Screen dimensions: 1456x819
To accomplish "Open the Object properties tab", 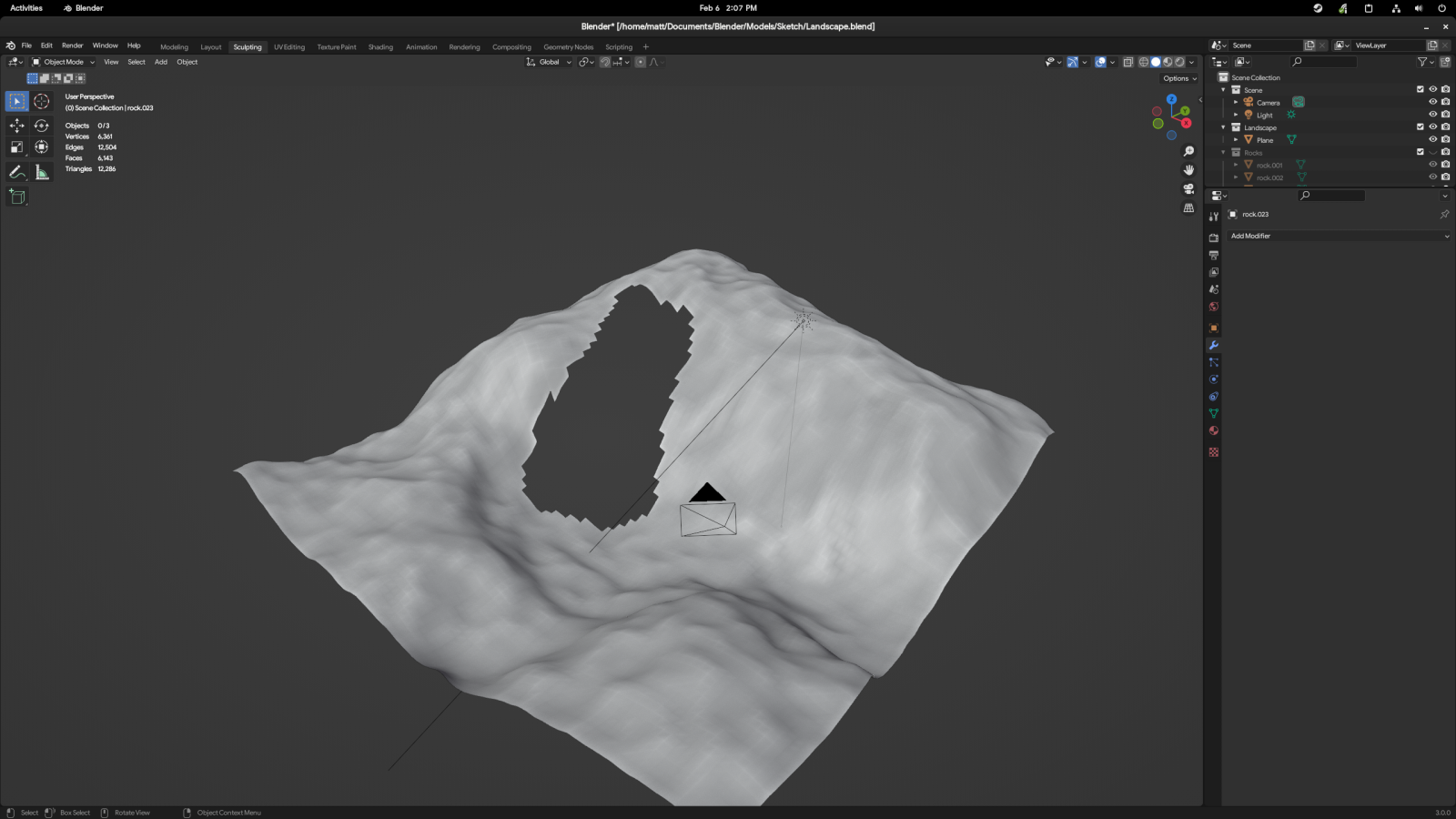I will (1213, 328).
